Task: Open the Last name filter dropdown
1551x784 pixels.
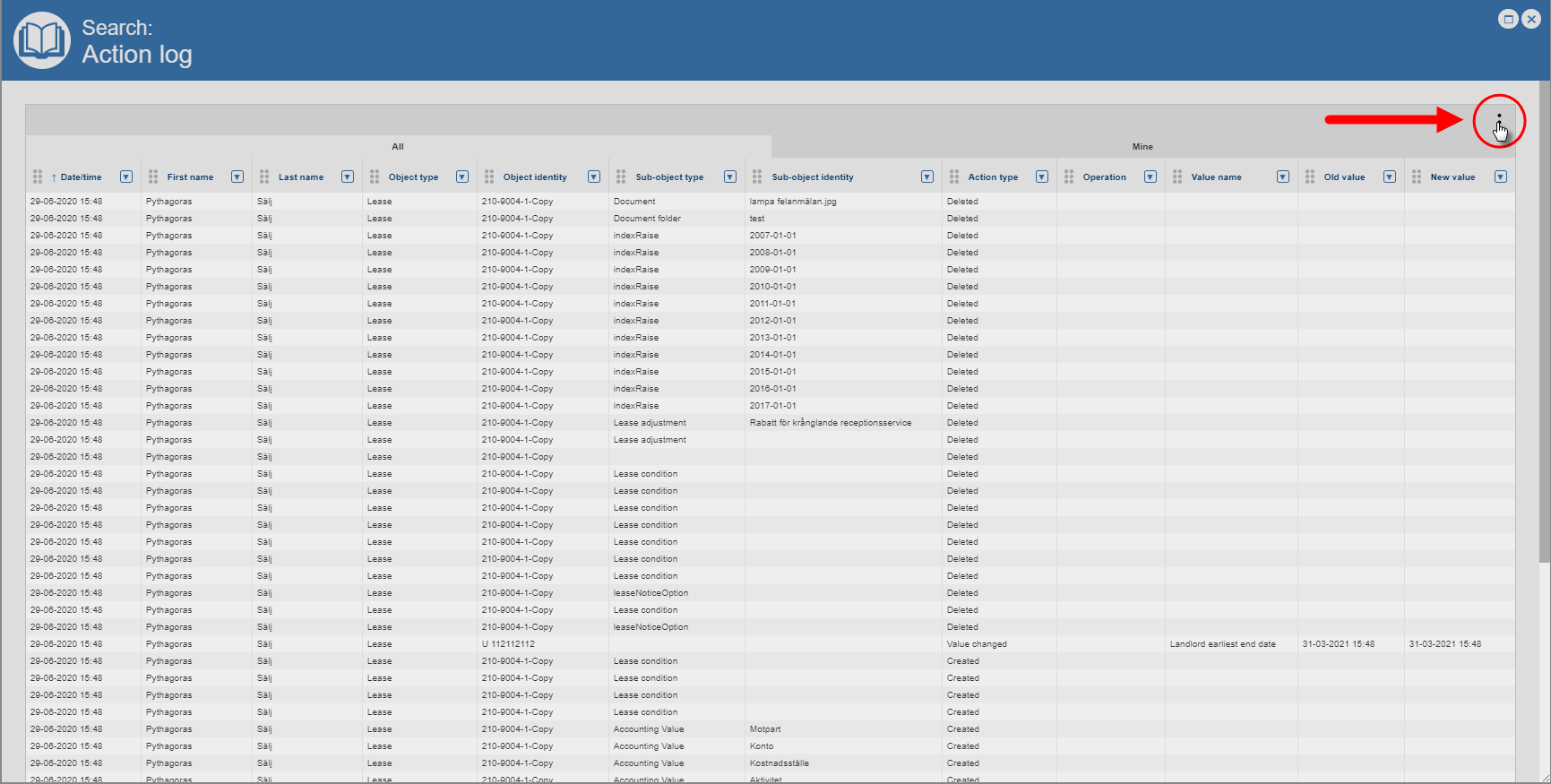Action: coord(348,177)
